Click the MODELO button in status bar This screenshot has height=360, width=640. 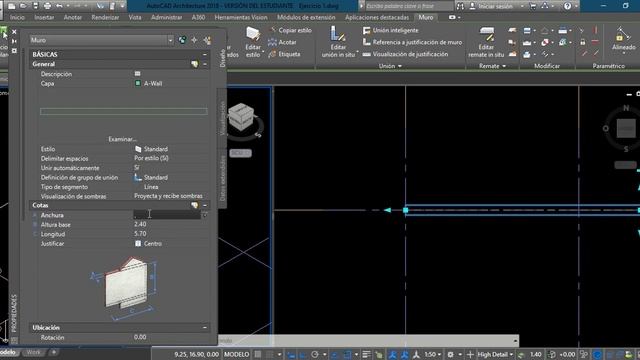(x=236, y=354)
